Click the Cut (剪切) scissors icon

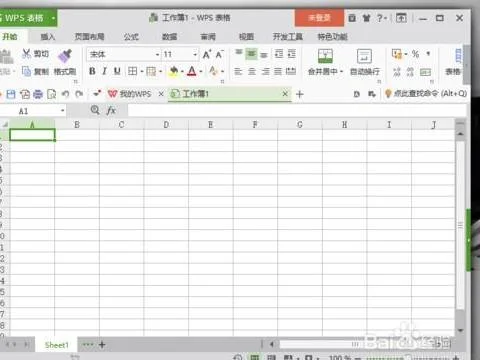[x=26, y=54]
